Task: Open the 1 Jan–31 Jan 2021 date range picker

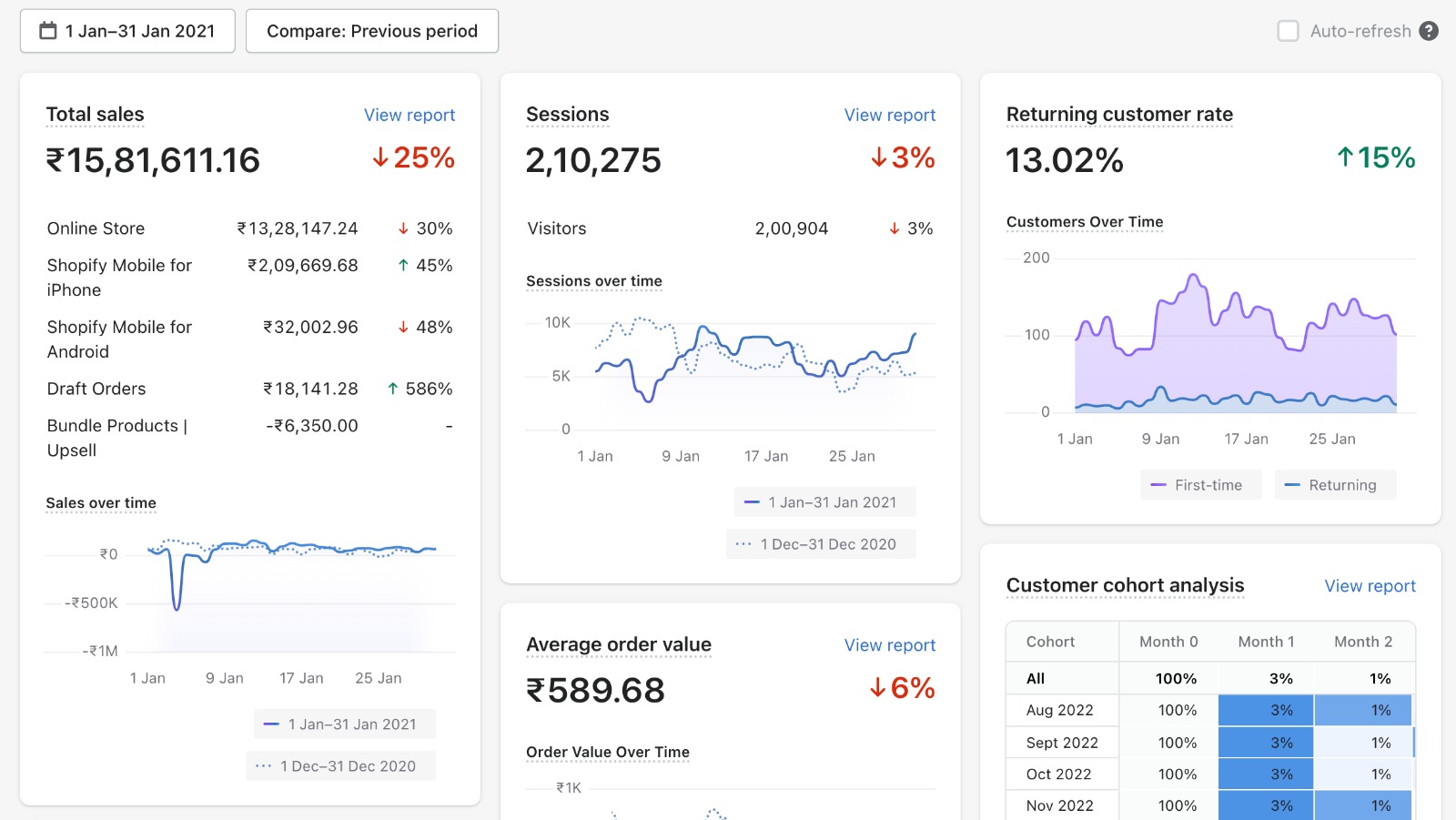Action: [127, 31]
